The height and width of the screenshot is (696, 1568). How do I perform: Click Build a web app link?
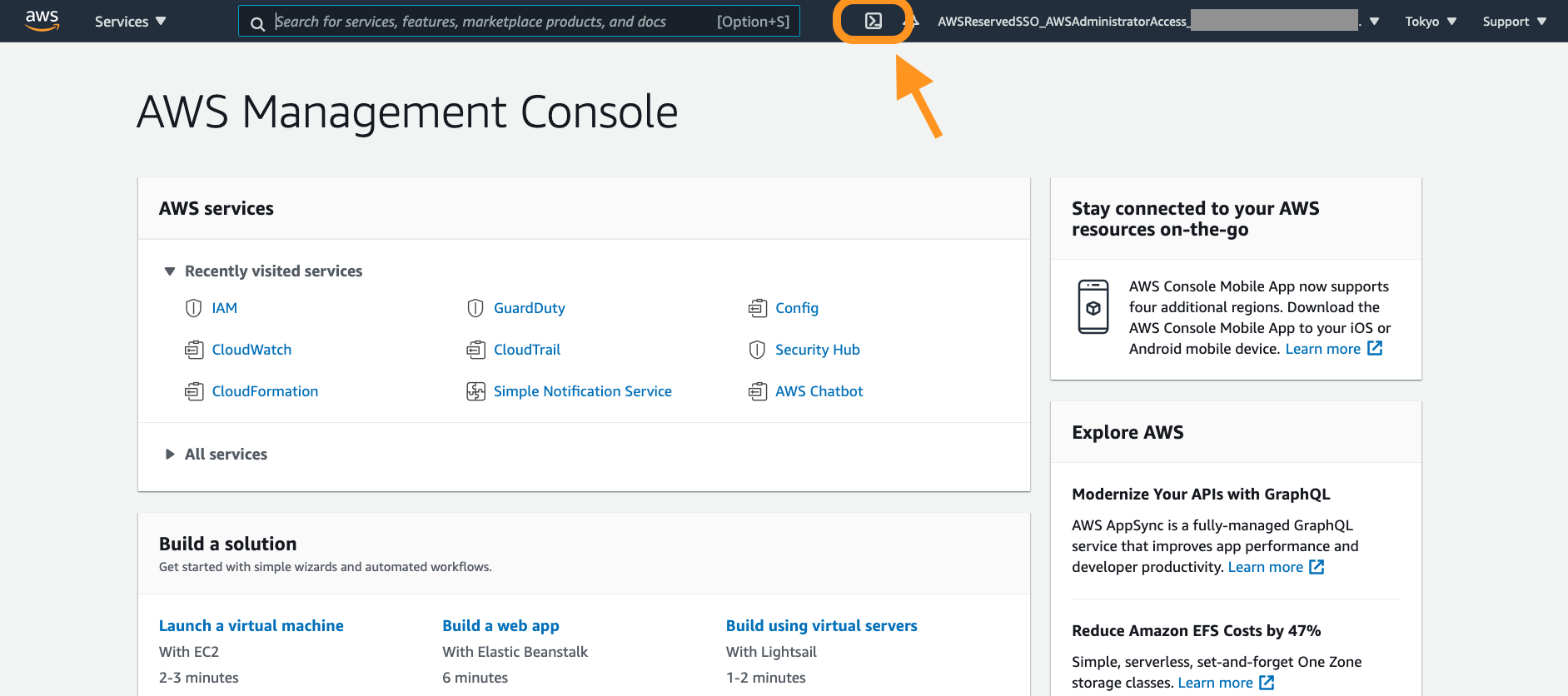pyautogui.click(x=500, y=625)
